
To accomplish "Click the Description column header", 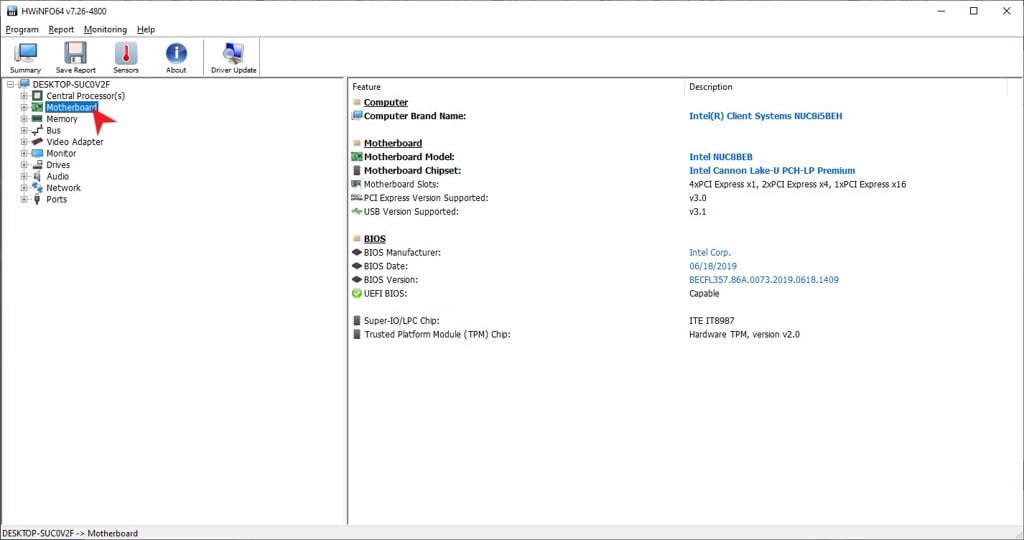I will [846, 87].
